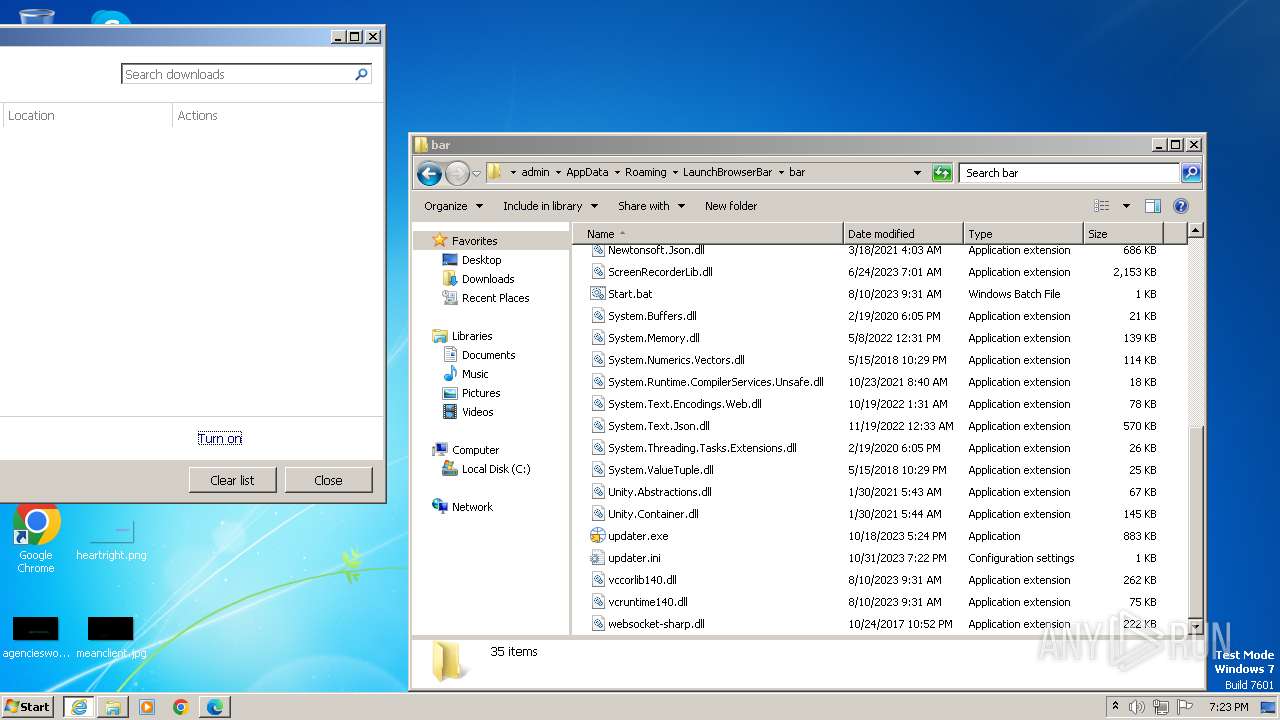Click the Explorer Forward navigation arrow
The width and height of the screenshot is (1280, 720).
(x=457, y=173)
